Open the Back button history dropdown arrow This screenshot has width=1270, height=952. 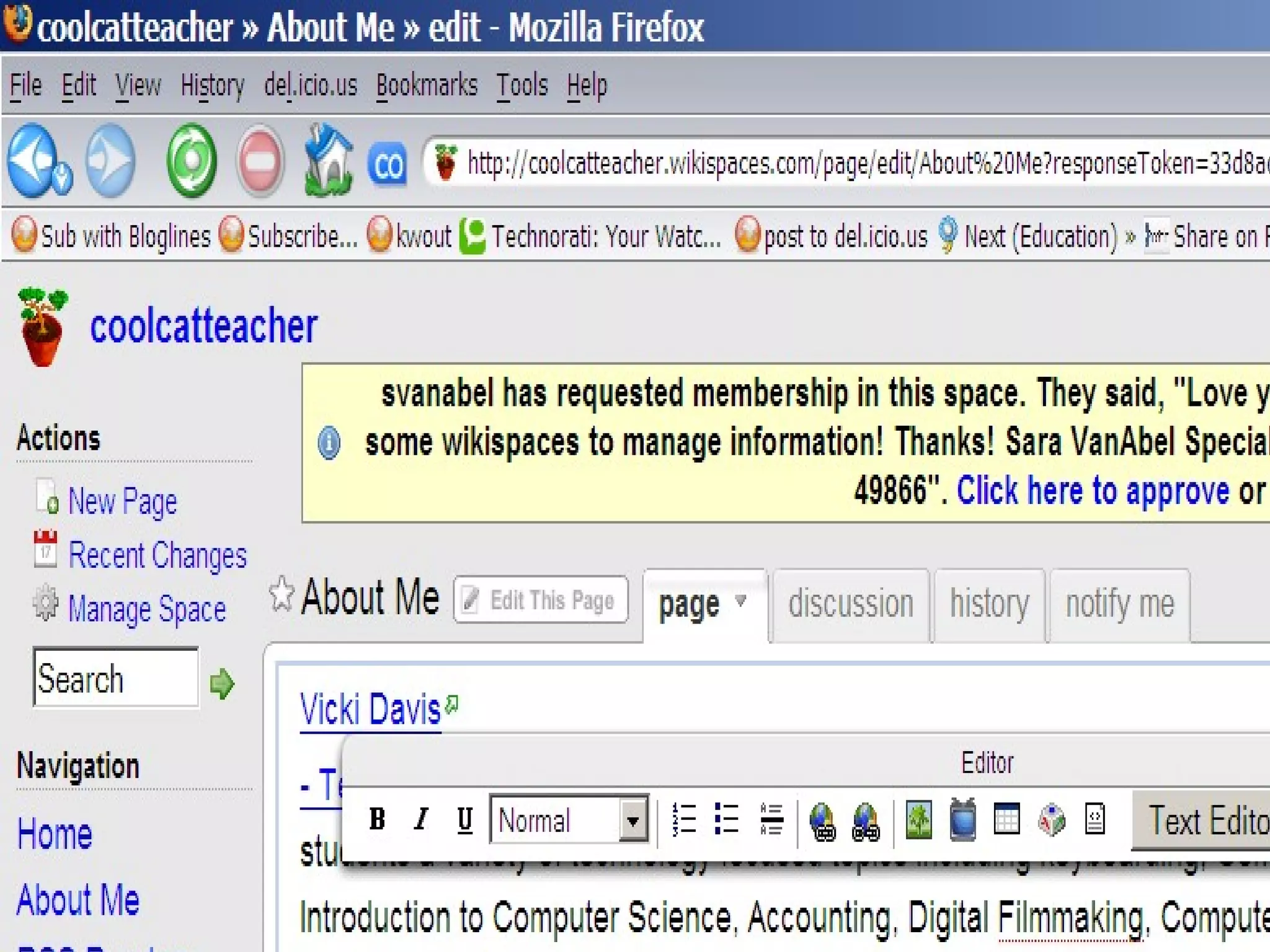pyautogui.click(x=62, y=178)
